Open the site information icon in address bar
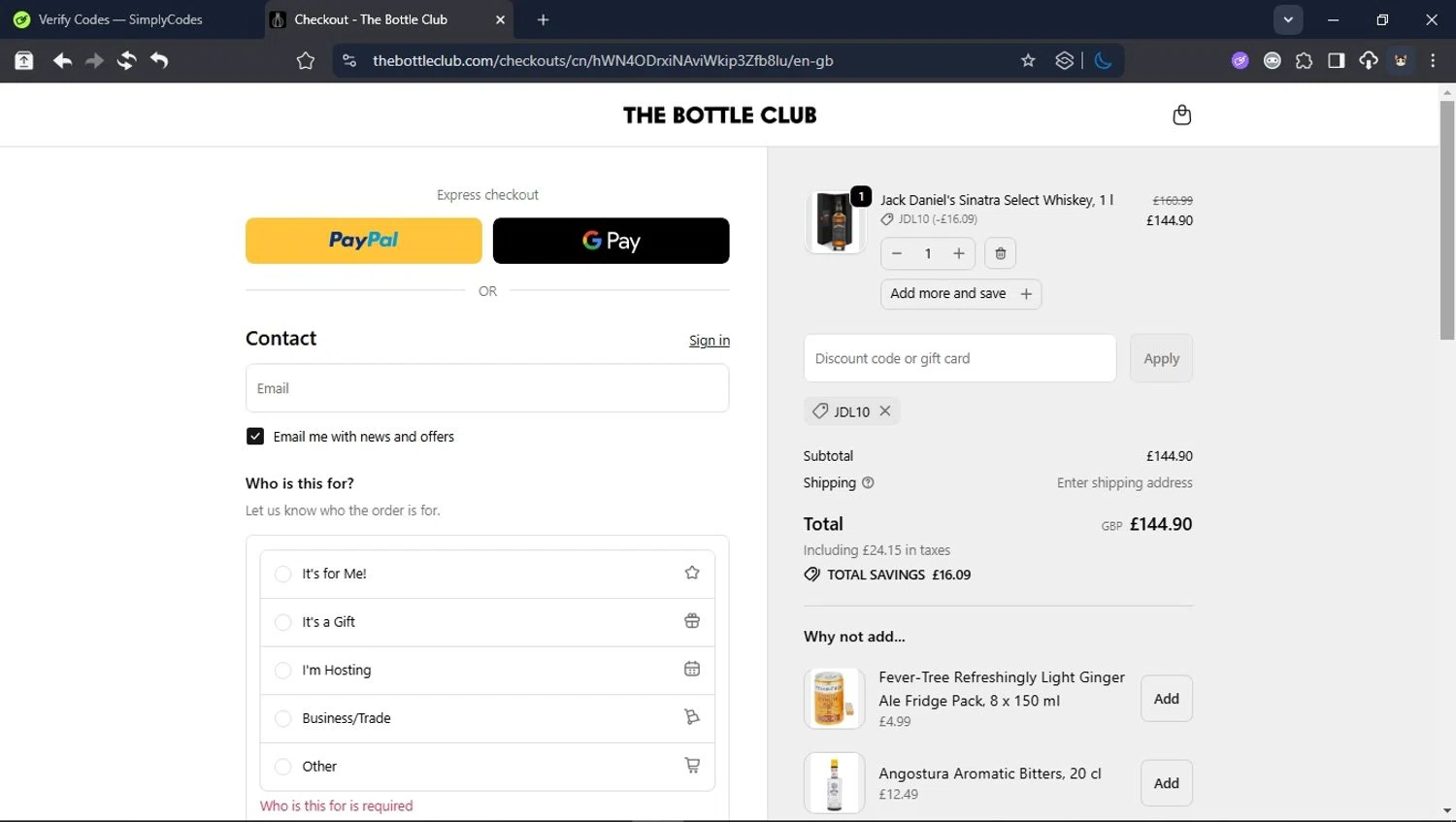 pos(349,60)
